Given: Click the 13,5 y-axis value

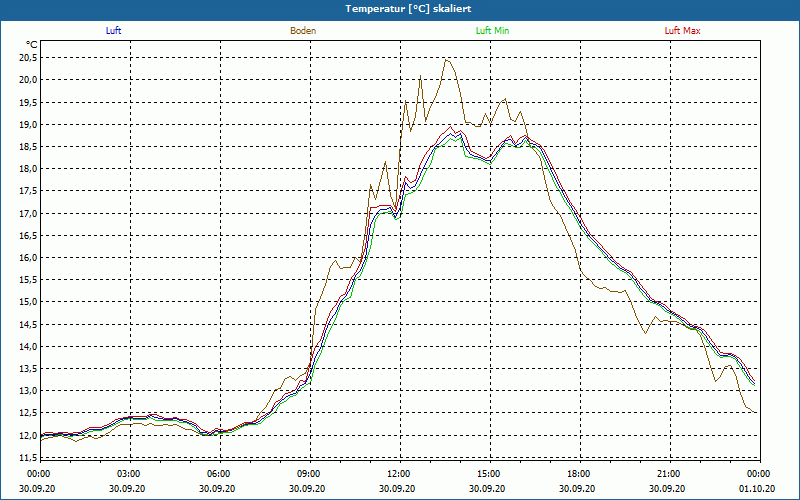Looking at the screenshot, I should tap(28, 369).
